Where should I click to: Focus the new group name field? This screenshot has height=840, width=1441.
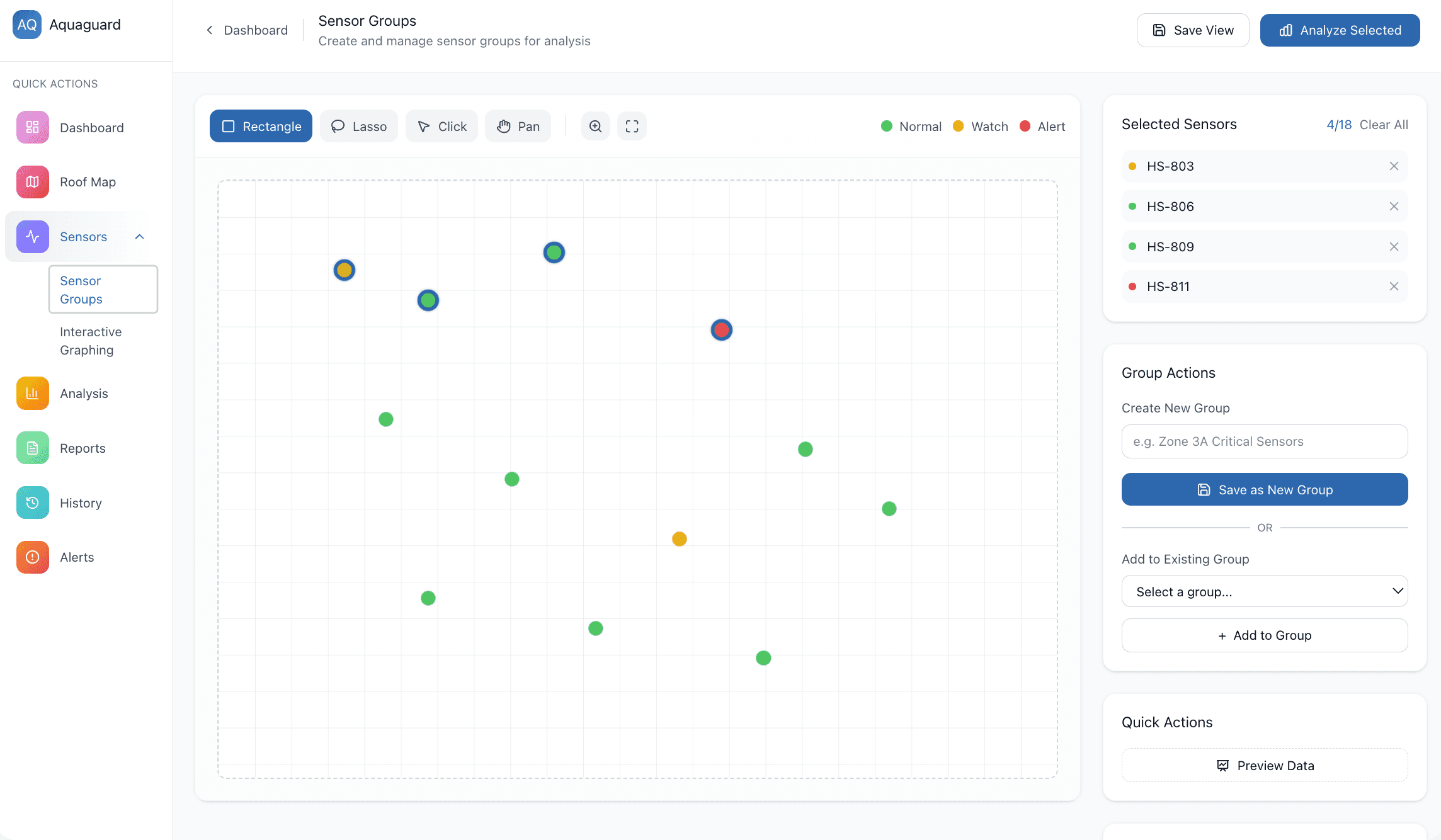1264,441
